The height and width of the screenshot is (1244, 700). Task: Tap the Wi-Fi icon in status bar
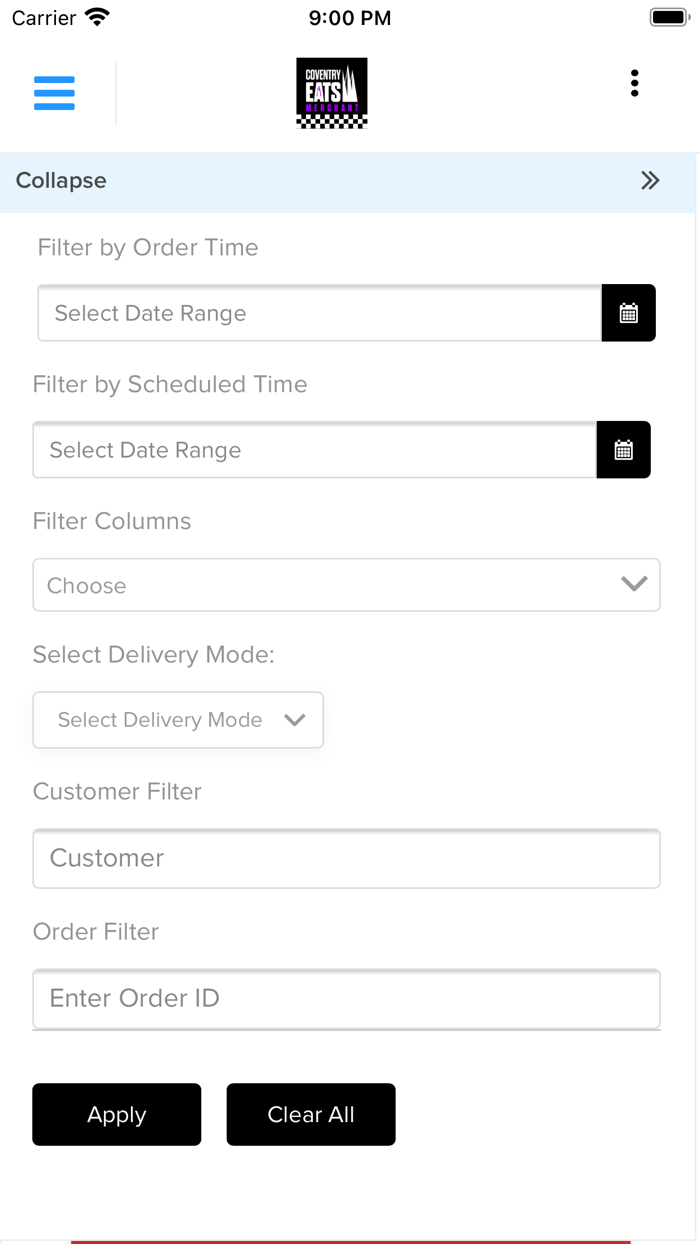point(97,18)
